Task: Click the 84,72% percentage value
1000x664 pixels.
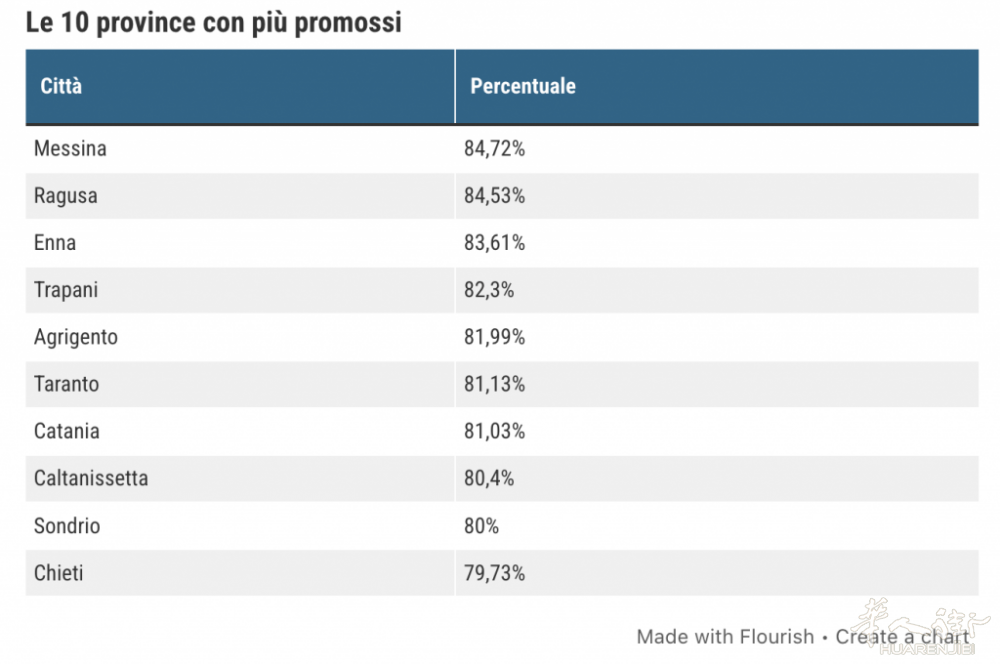Action: [494, 149]
